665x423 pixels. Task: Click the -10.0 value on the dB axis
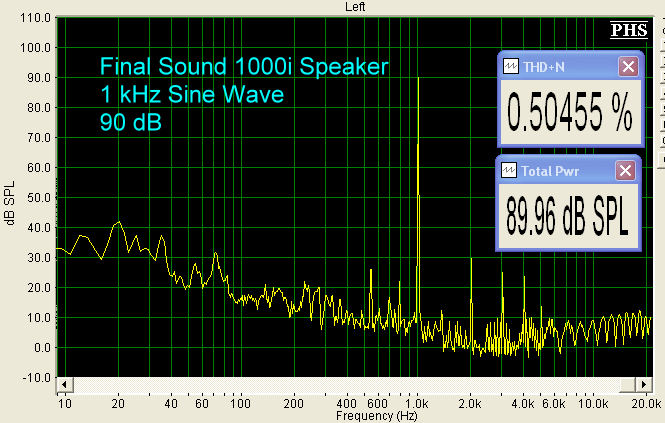(x=36, y=378)
